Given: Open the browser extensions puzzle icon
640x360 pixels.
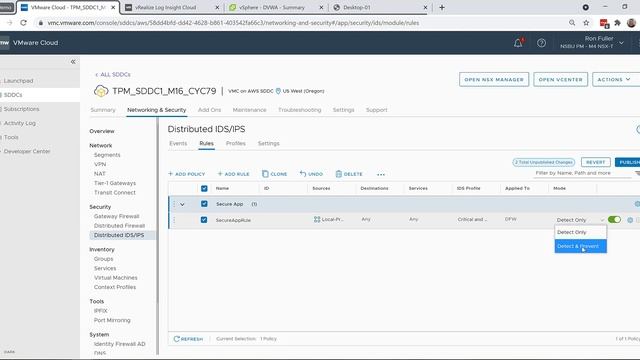Looking at the screenshot, I should (x=617, y=23).
